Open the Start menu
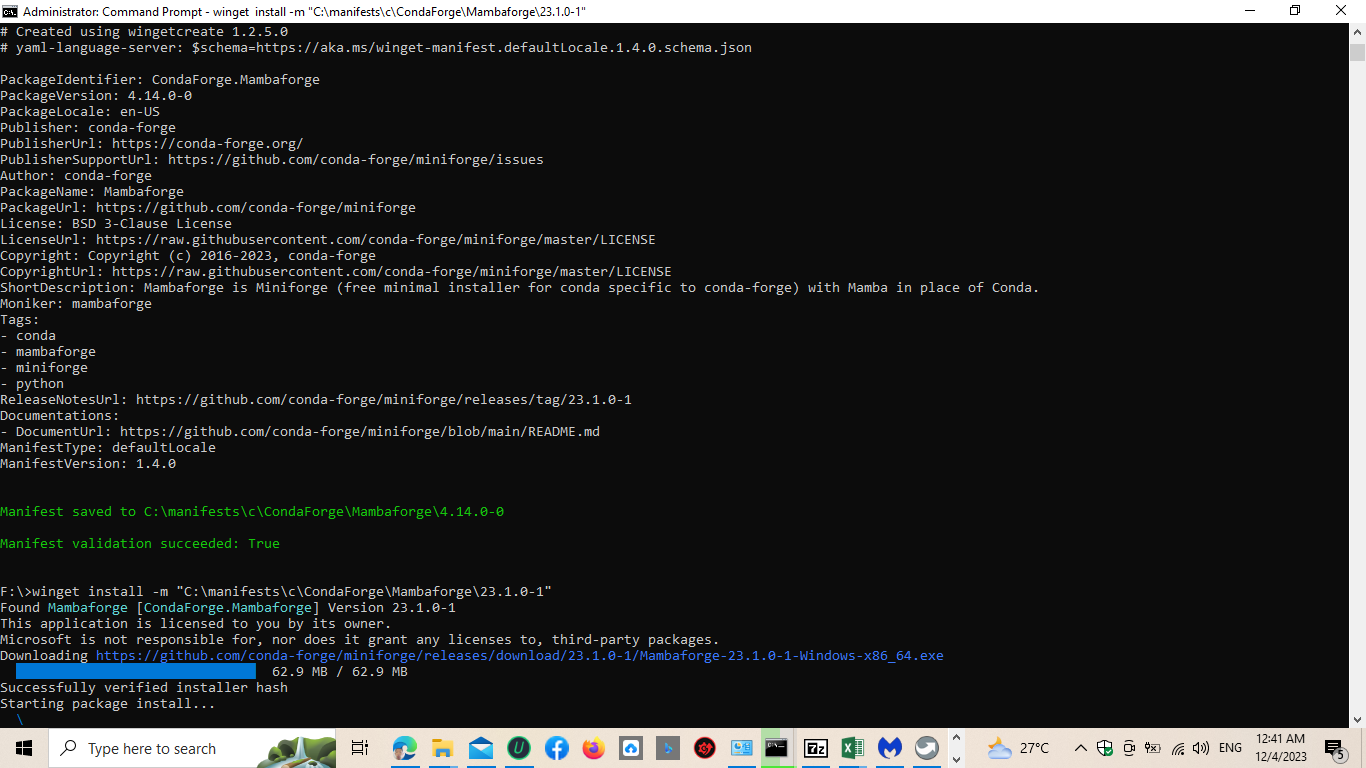This screenshot has width=1366, height=768. [22, 748]
